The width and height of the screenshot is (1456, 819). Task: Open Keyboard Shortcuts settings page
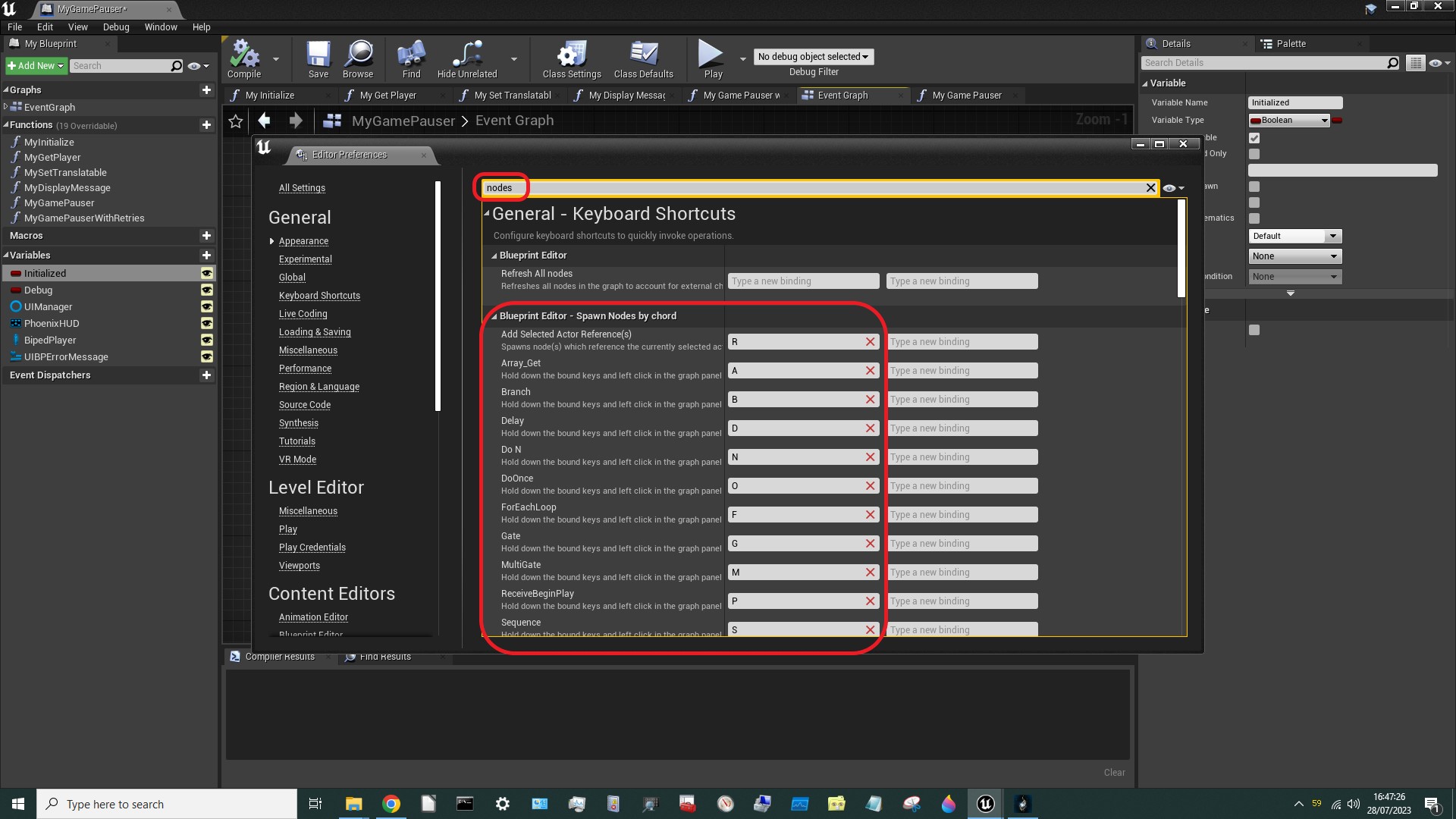click(x=319, y=296)
